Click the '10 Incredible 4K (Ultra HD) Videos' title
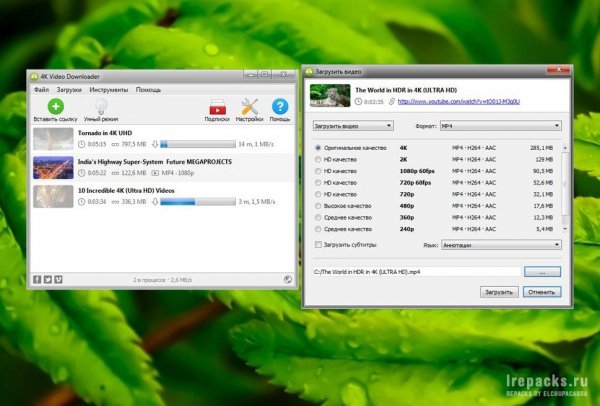Screen dimensions: 600x406 coord(126,191)
